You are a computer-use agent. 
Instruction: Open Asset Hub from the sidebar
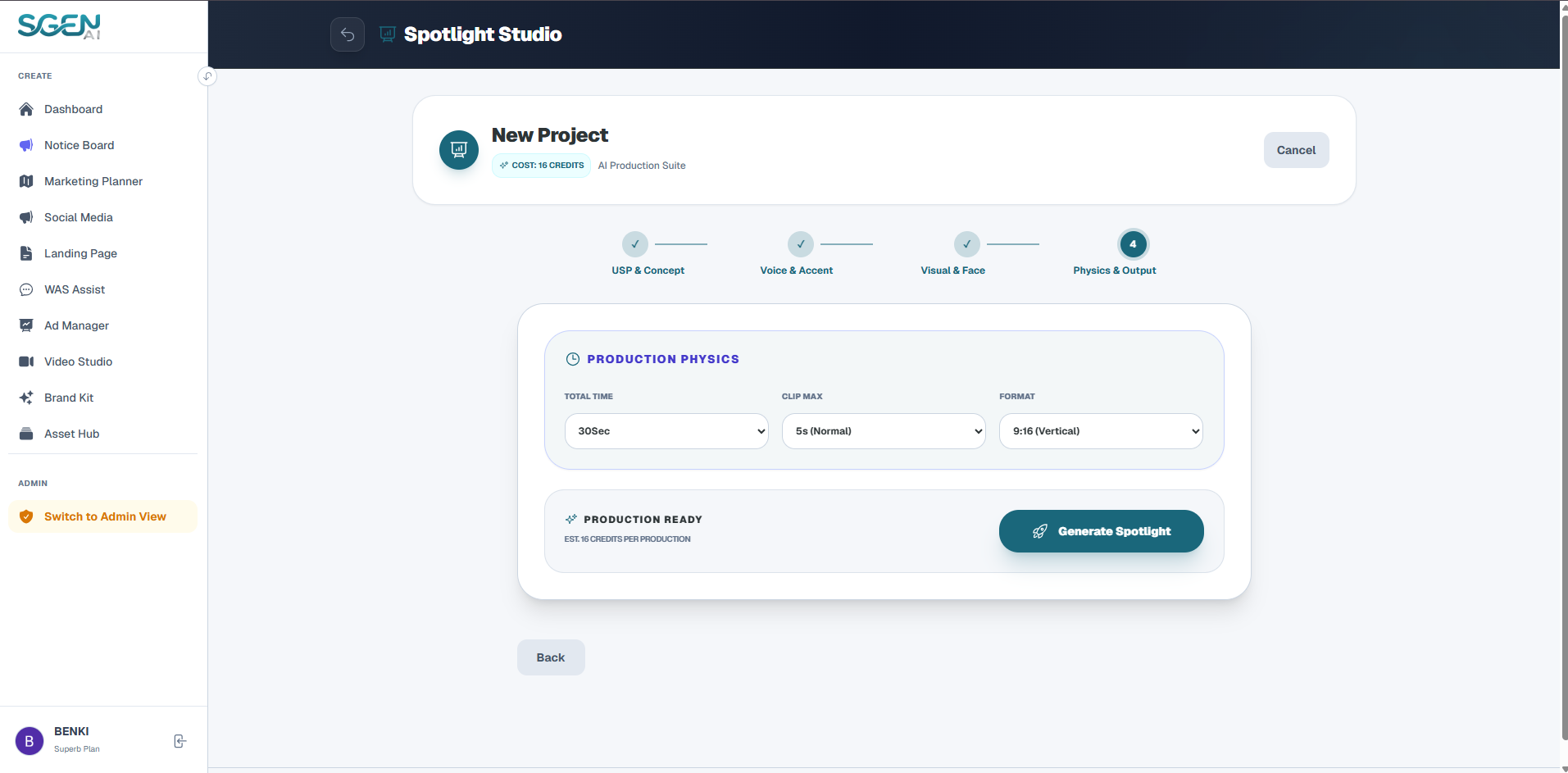pyautogui.click(x=103, y=434)
